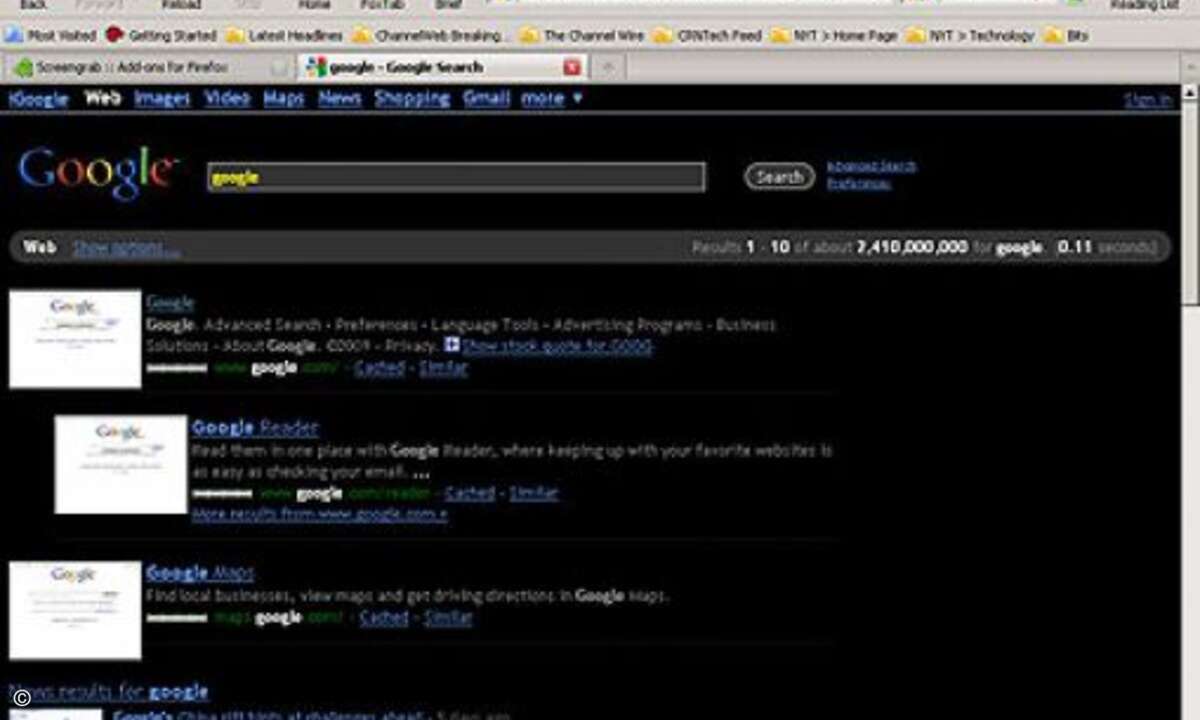The width and height of the screenshot is (1200, 720).
Task: Switch to News search
Action: [x=340, y=98]
